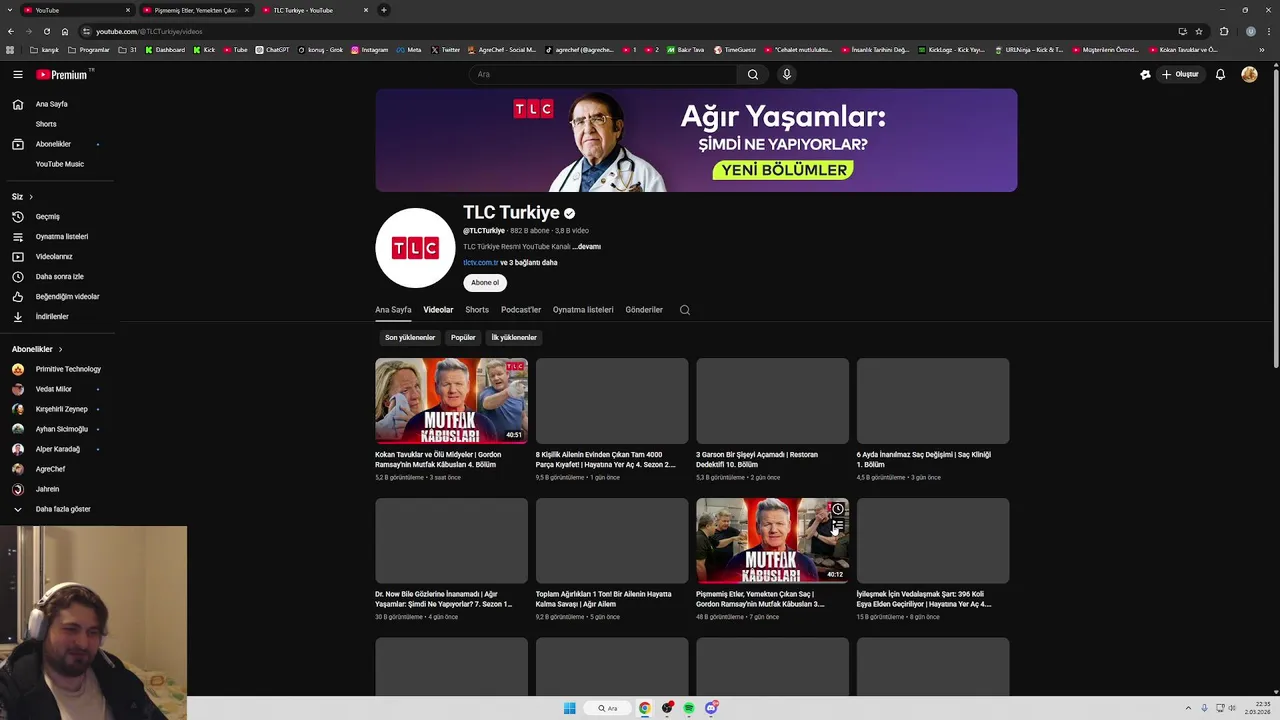Switch to the Videolar tab
Viewport: 1280px width, 720px height.
[438, 310]
